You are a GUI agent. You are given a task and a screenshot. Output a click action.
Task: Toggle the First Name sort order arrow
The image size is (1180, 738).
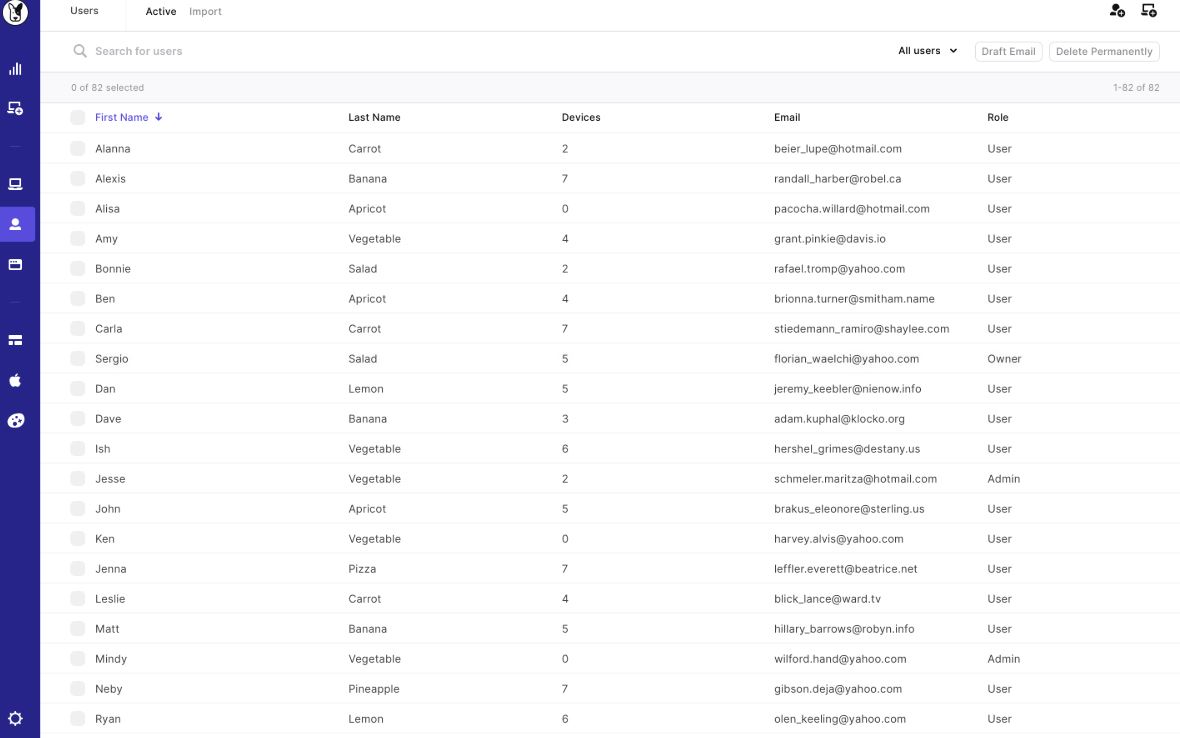(x=160, y=117)
